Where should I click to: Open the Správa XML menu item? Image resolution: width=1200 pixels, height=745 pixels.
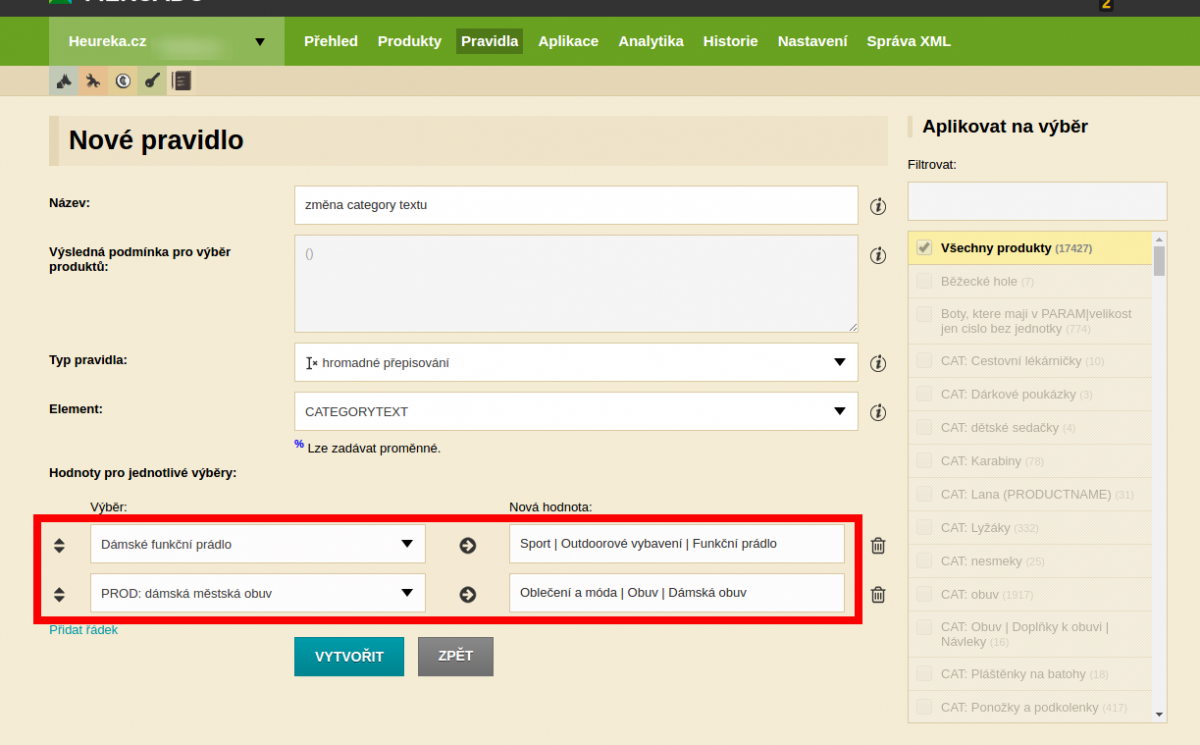909,41
